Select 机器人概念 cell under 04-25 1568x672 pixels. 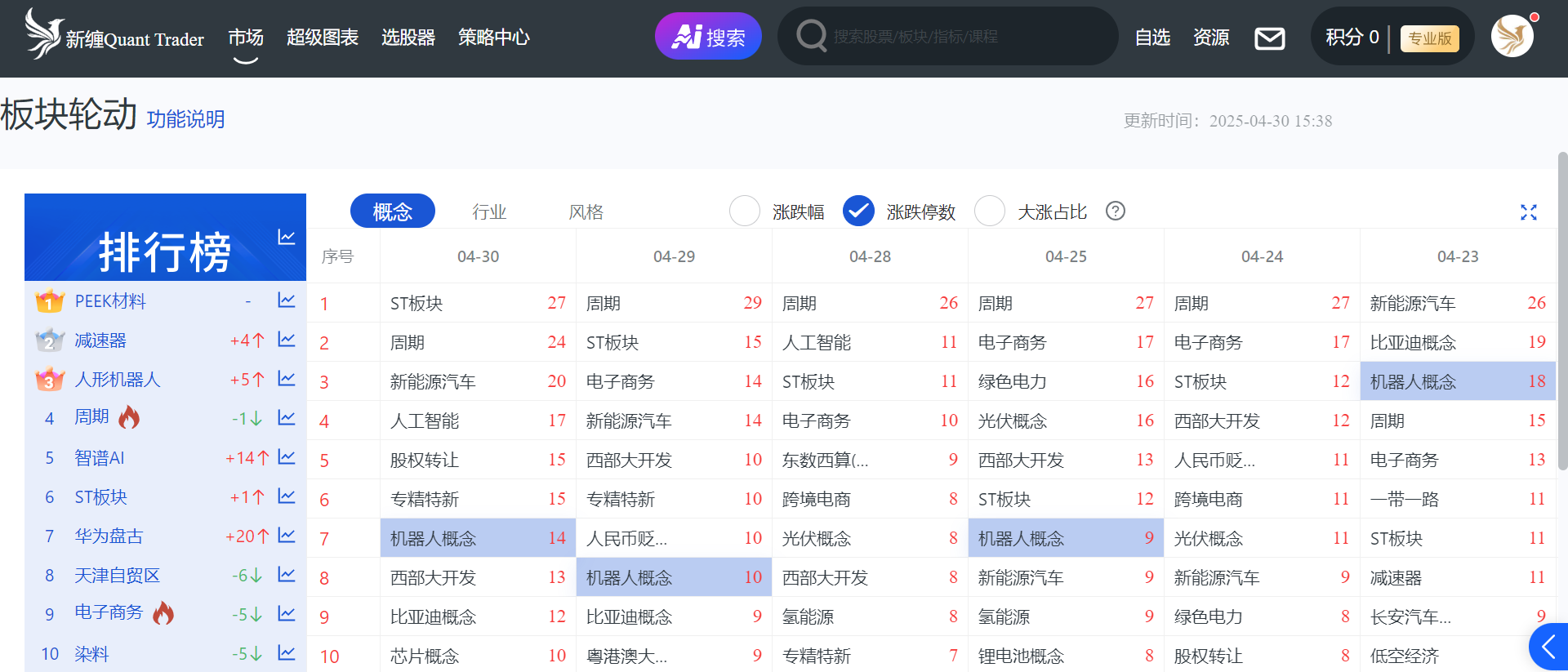pos(1066,538)
